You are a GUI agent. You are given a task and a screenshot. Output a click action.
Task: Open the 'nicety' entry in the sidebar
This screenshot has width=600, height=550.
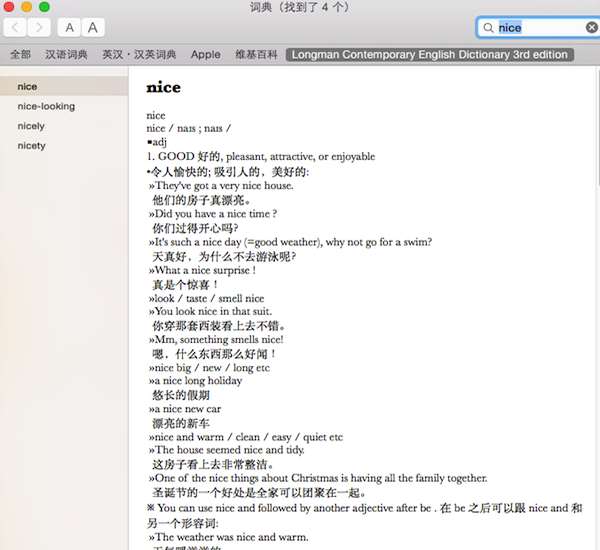[x=64, y=145]
